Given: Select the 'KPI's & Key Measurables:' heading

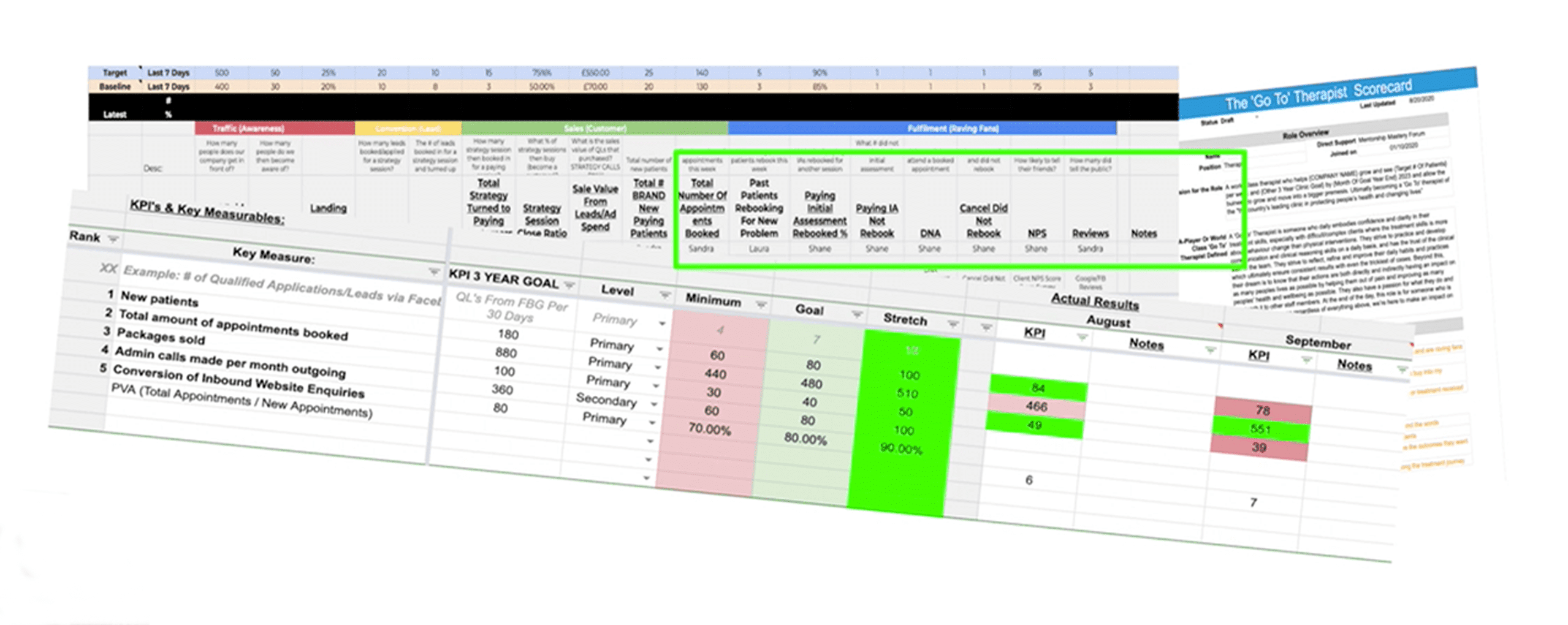Looking at the screenshot, I should point(207,211).
